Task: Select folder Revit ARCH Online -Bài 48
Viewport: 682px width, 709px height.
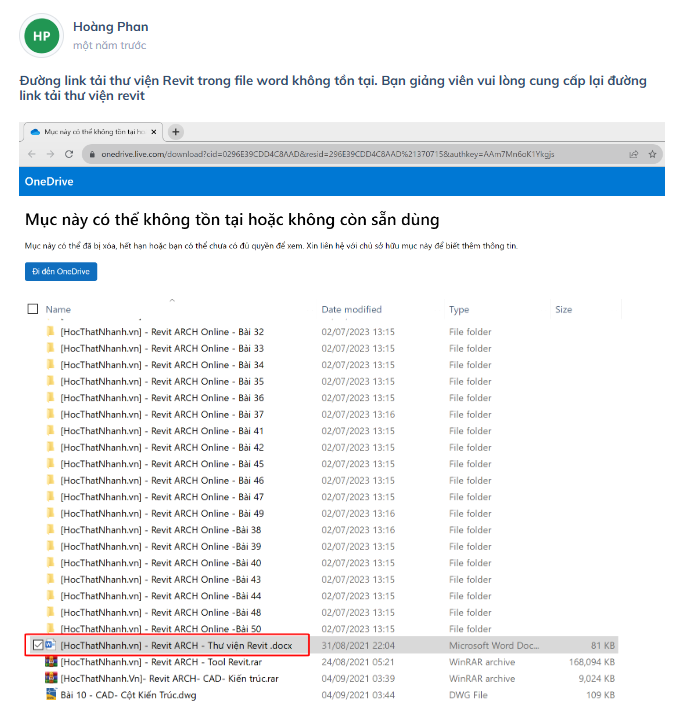Action: coord(161,613)
